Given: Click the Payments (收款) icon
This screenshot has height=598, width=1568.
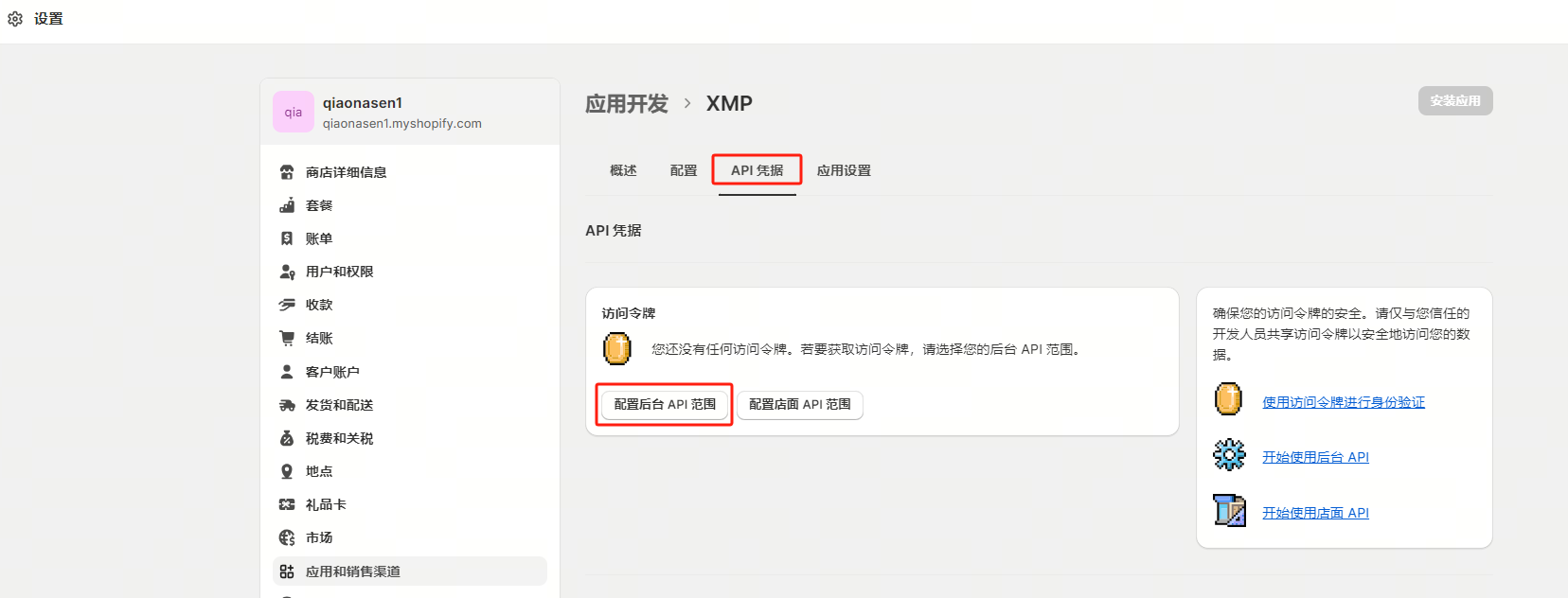Looking at the screenshot, I should (x=287, y=305).
